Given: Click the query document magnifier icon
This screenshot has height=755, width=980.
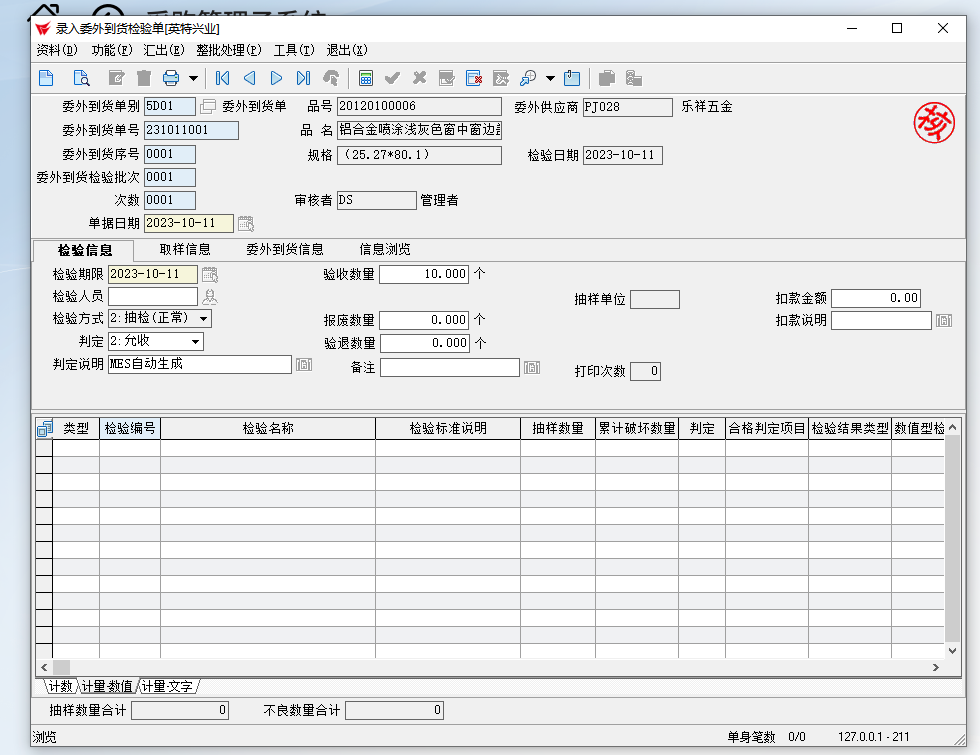Looking at the screenshot, I should [x=81, y=78].
